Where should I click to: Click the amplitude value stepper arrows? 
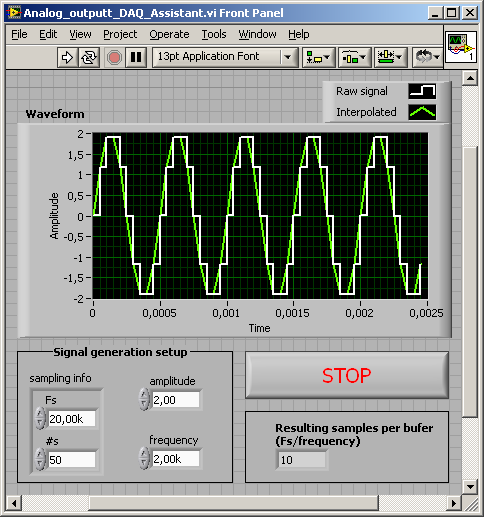(x=144, y=399)
